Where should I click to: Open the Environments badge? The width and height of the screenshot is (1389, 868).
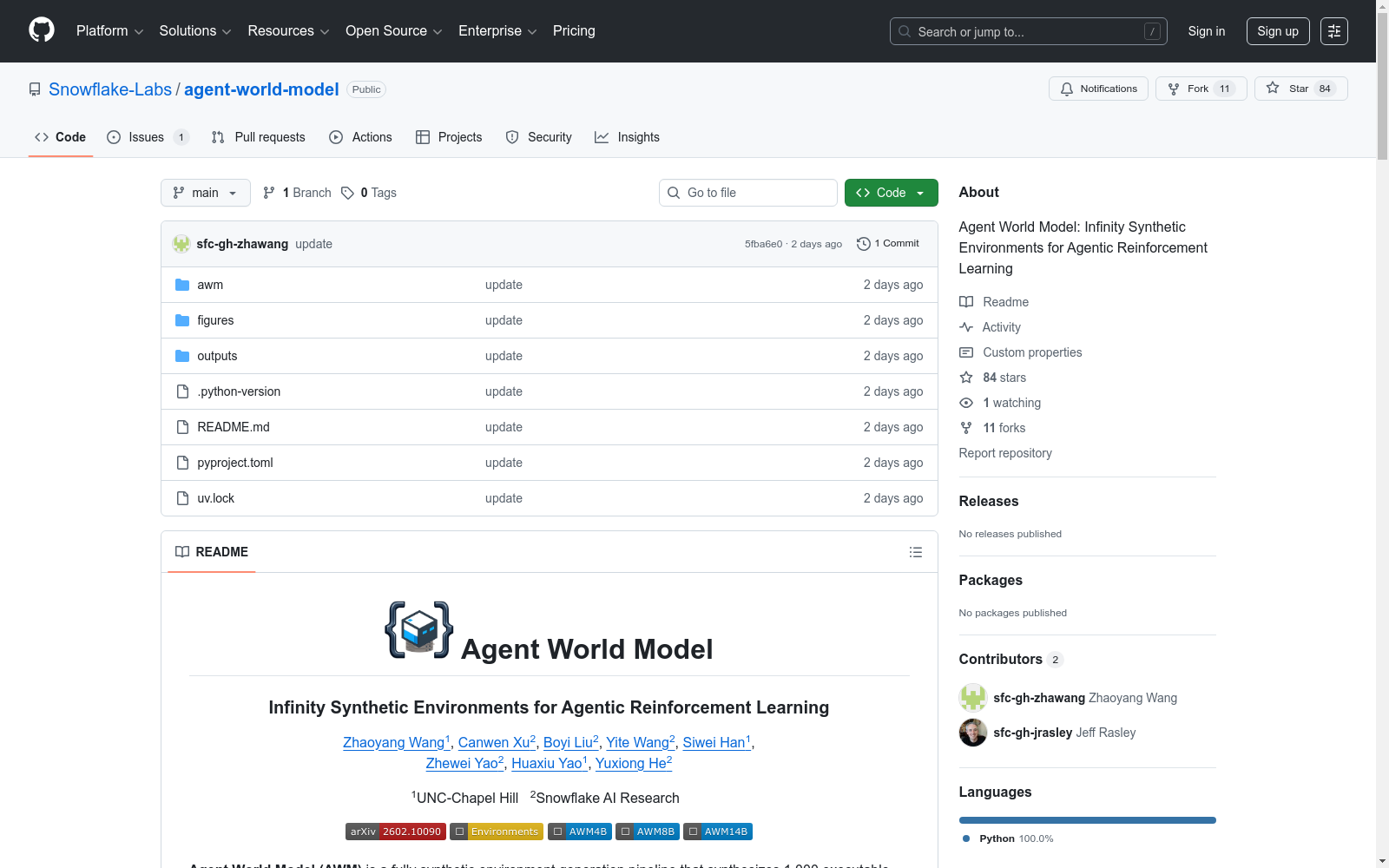497,832
